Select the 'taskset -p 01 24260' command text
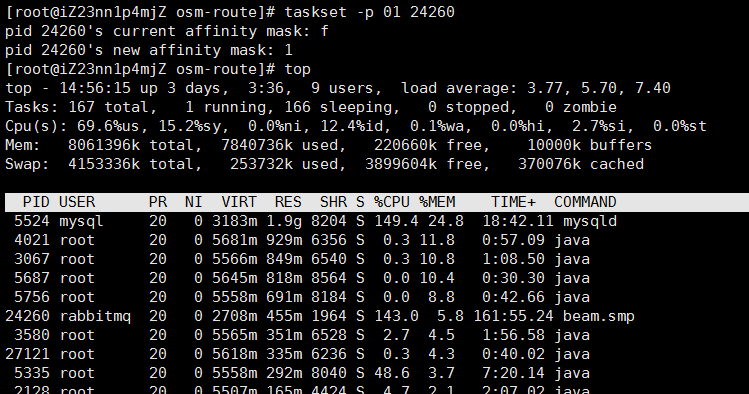 click(x=370, y=12)
